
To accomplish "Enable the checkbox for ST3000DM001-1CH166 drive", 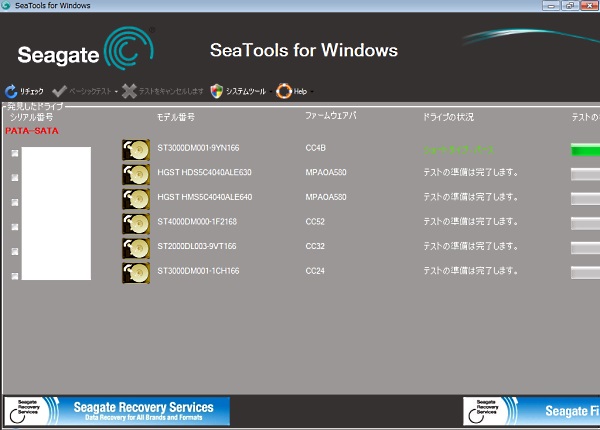I will [x=14, y=275].
